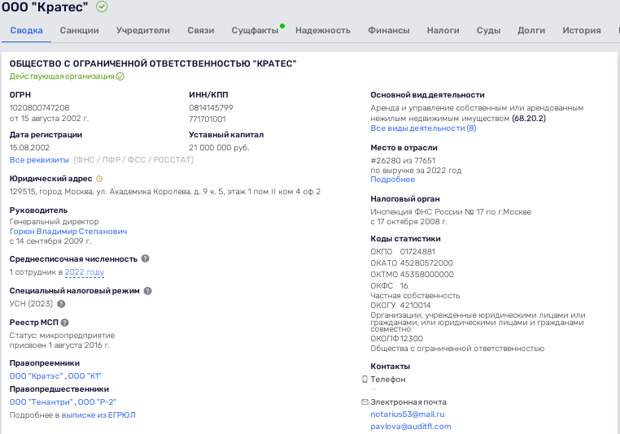
Task: Show Все виды деятельности (8) list
Action: coord(423,128)
